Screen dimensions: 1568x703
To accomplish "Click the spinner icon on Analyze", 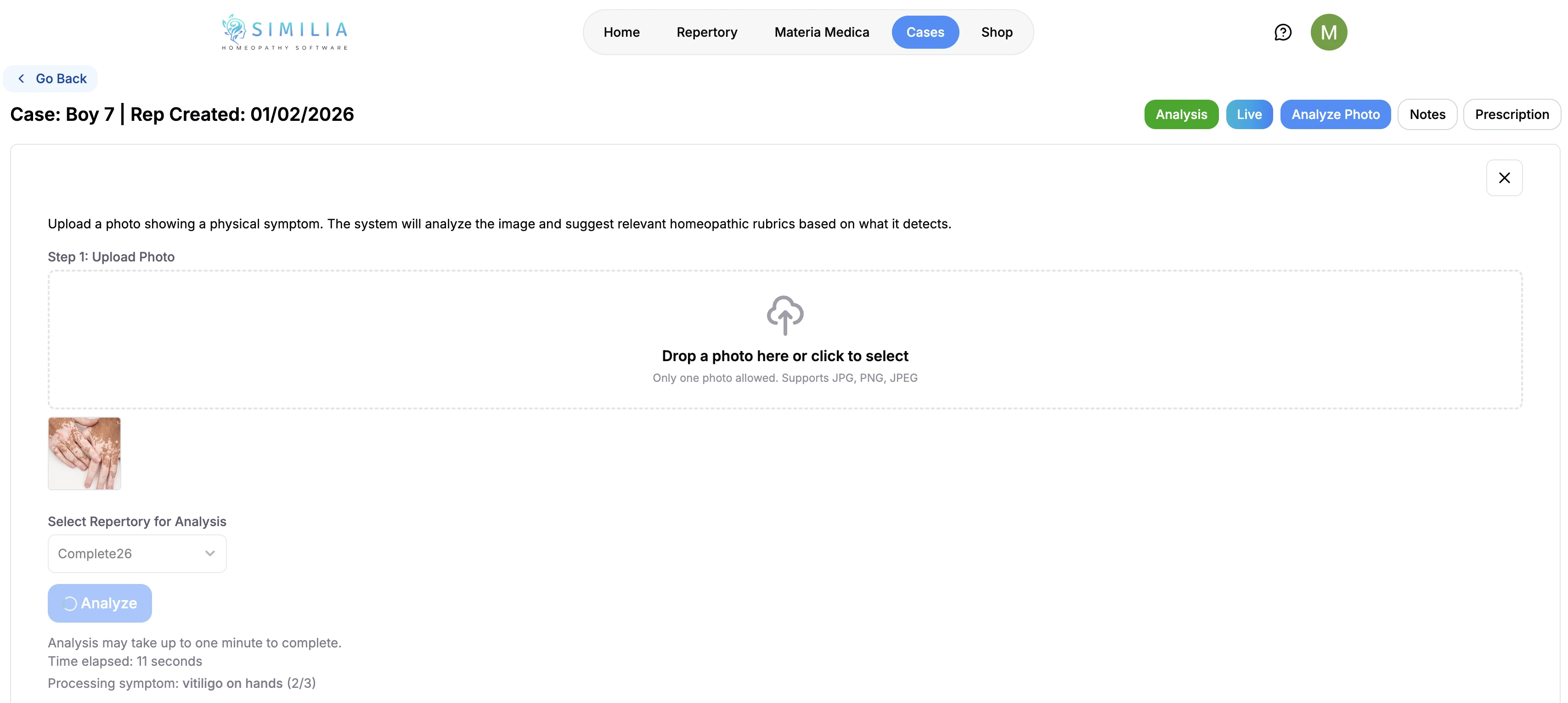I will [x=70, y=603].
